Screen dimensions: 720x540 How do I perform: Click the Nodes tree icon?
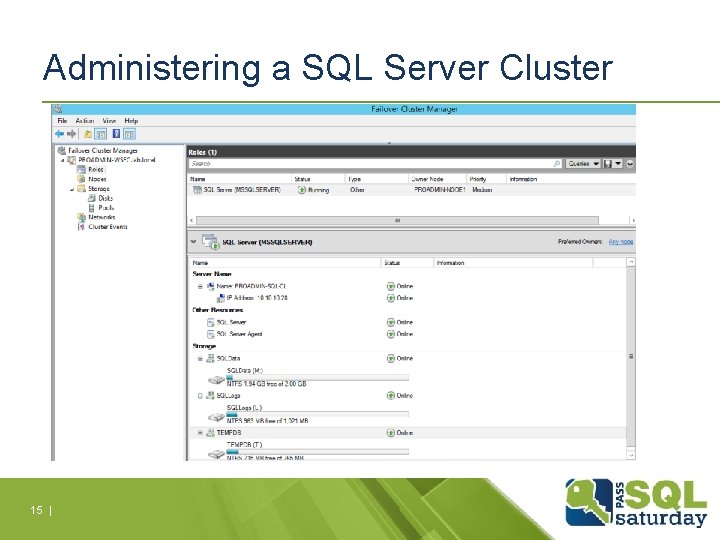click(x=81, y=179)
